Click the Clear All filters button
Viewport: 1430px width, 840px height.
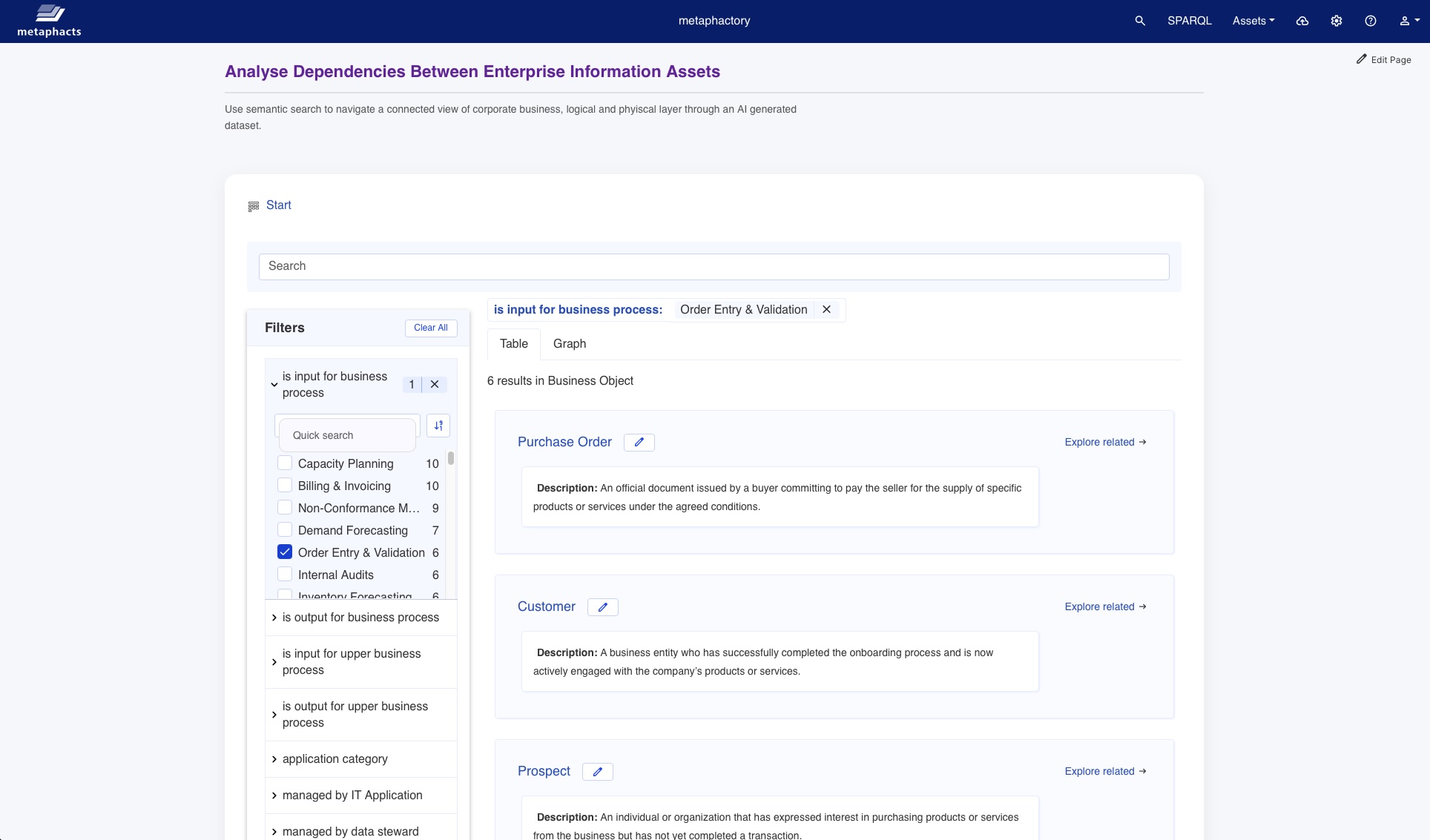(430, 328)
